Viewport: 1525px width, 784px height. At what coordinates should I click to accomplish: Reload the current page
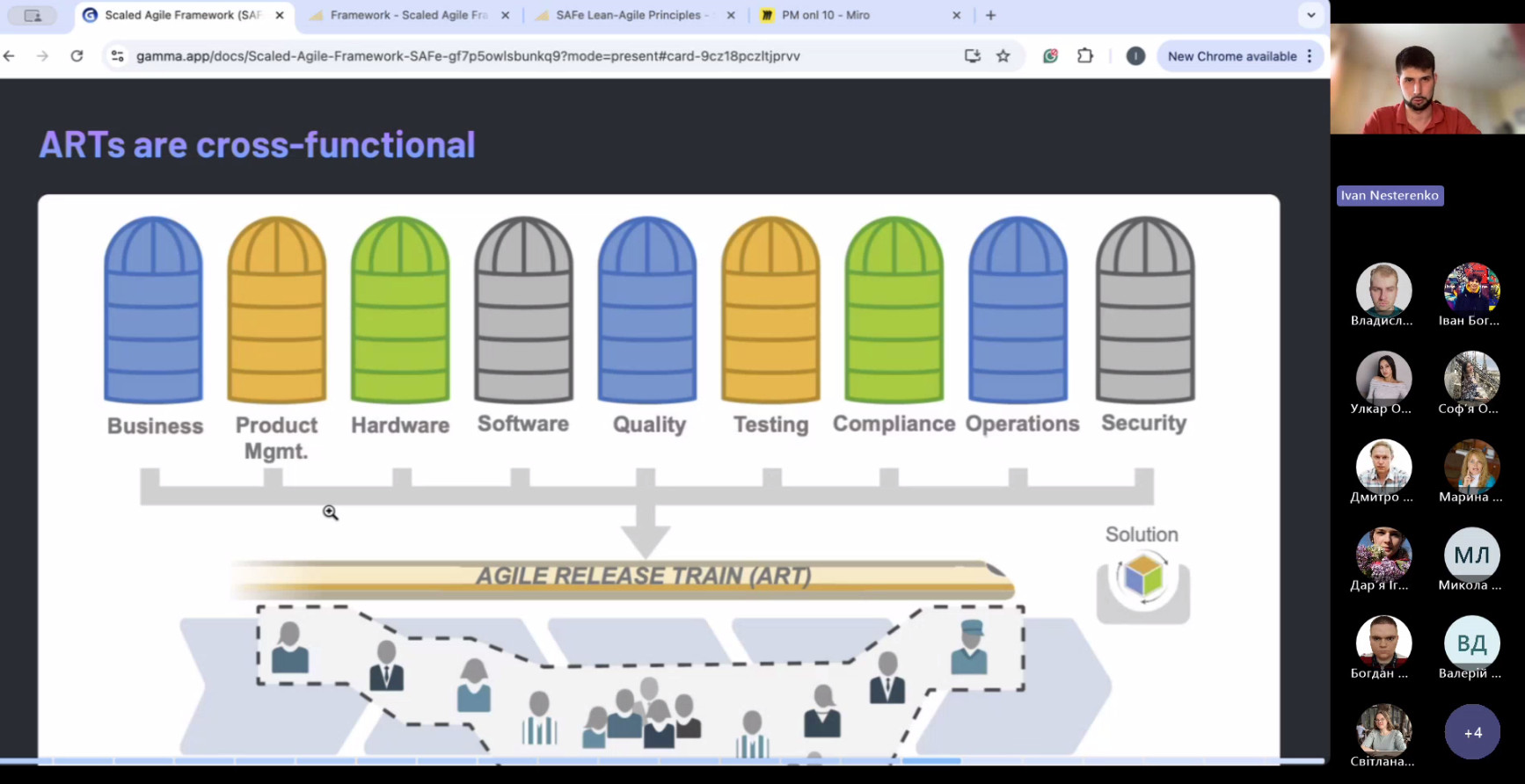77,56
